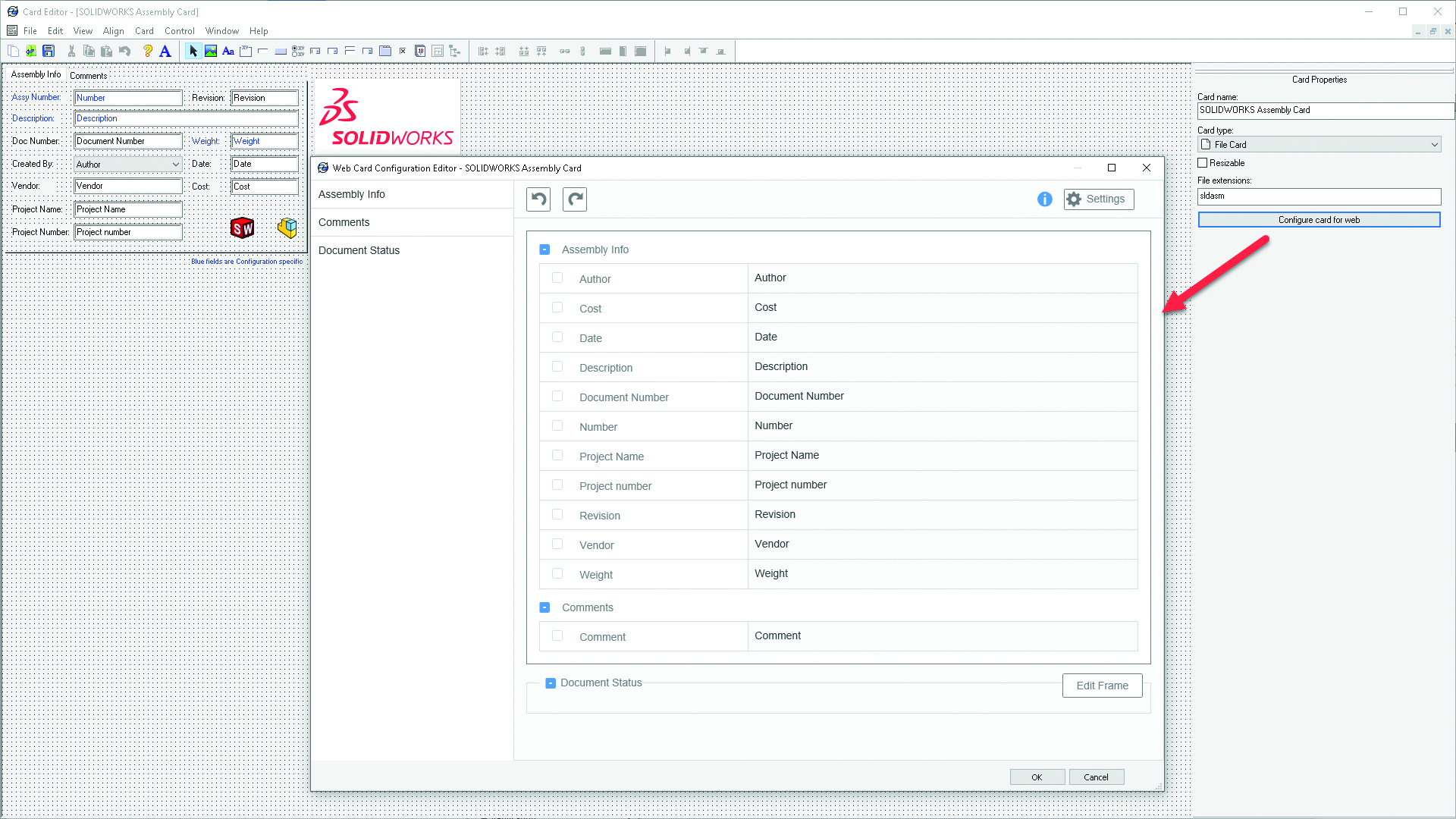This screenshot has width=1456, height=819.
Task: Click the Number label cell in the table
Action: click(644, 426)
